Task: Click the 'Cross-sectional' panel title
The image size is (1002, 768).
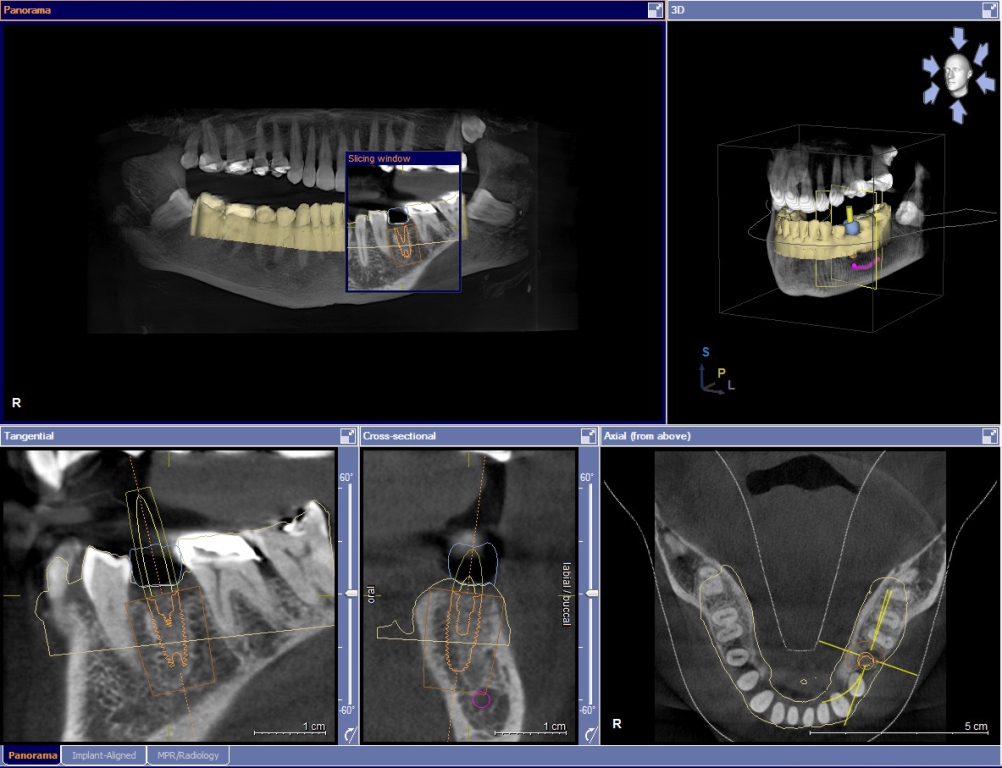Action: tap(399, 436)
